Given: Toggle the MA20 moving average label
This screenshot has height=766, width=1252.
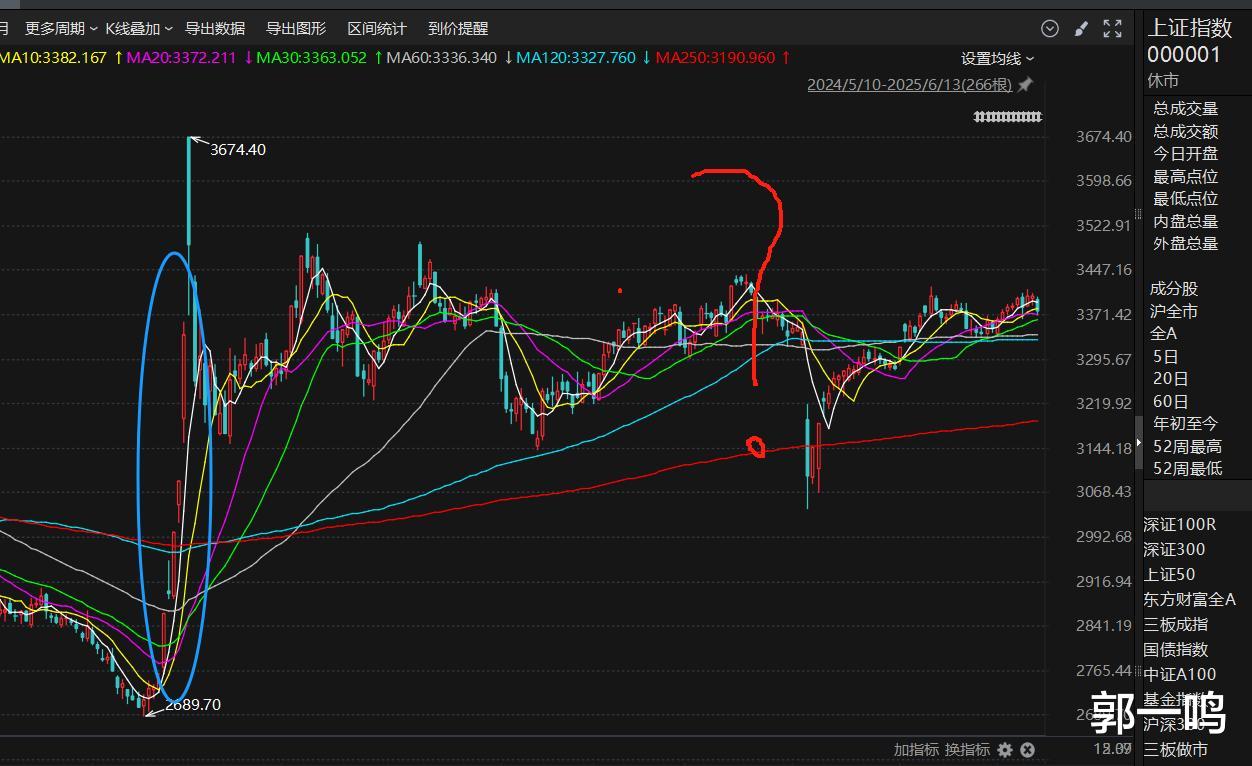Looking at the screenshot, I should (x=181, y=58).
